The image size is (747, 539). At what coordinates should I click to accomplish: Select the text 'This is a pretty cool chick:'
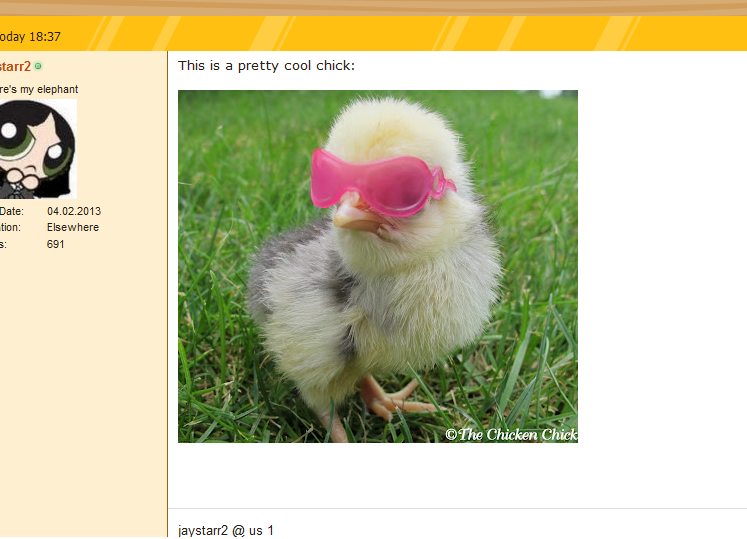[x=266, y=66]
